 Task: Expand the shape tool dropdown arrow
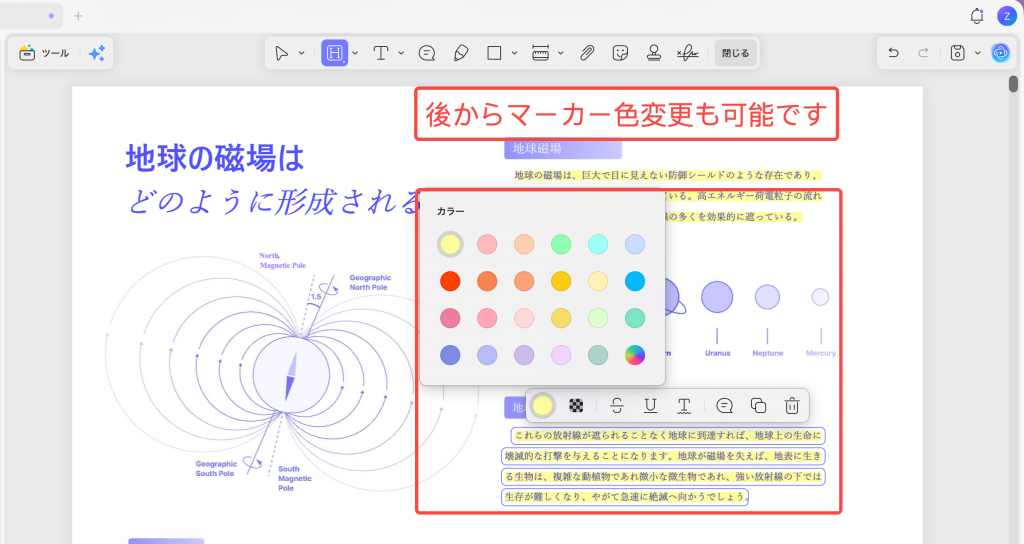(515, 53)
